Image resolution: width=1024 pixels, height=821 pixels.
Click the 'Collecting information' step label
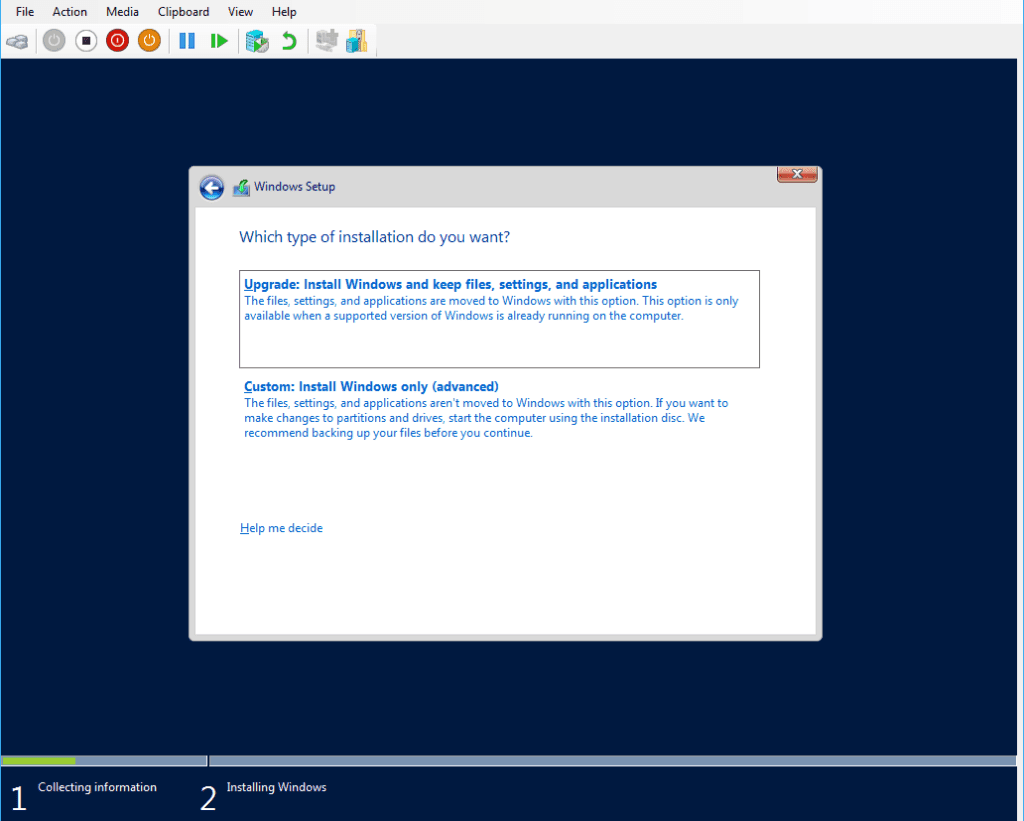click(97, 787)
